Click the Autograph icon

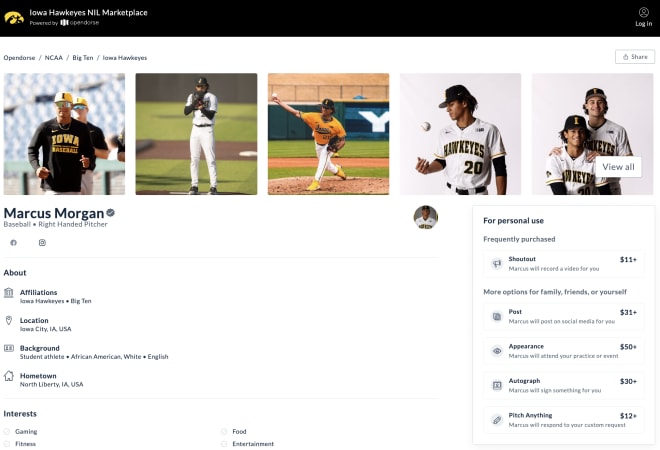[497, 385]
